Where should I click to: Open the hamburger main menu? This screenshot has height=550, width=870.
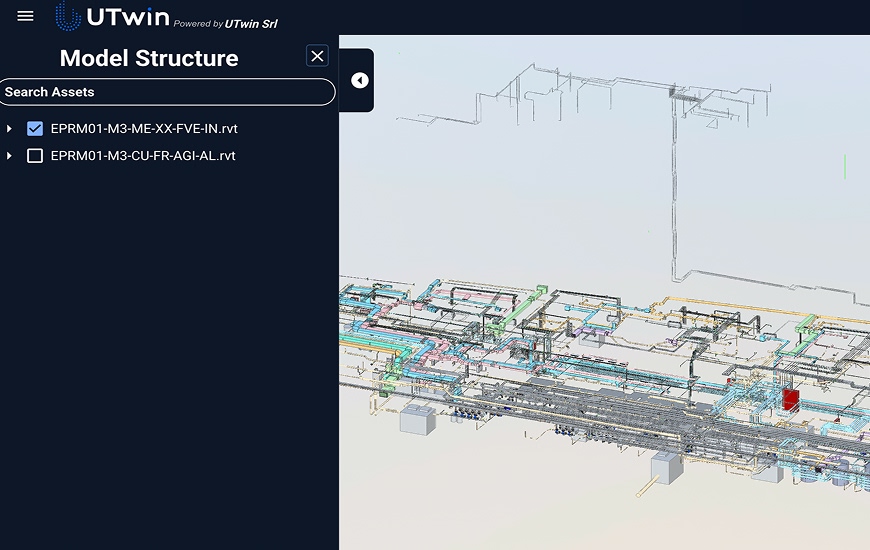click(x=26, y=16)
